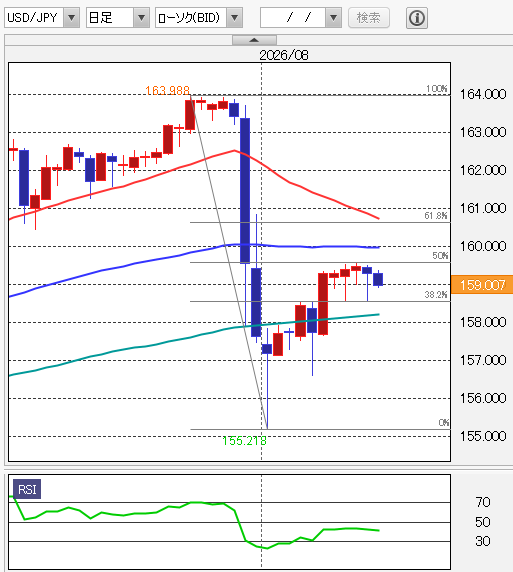Click the 検索 search button
Viewport: 513px width, 572px height.
(x=369, y=18)
